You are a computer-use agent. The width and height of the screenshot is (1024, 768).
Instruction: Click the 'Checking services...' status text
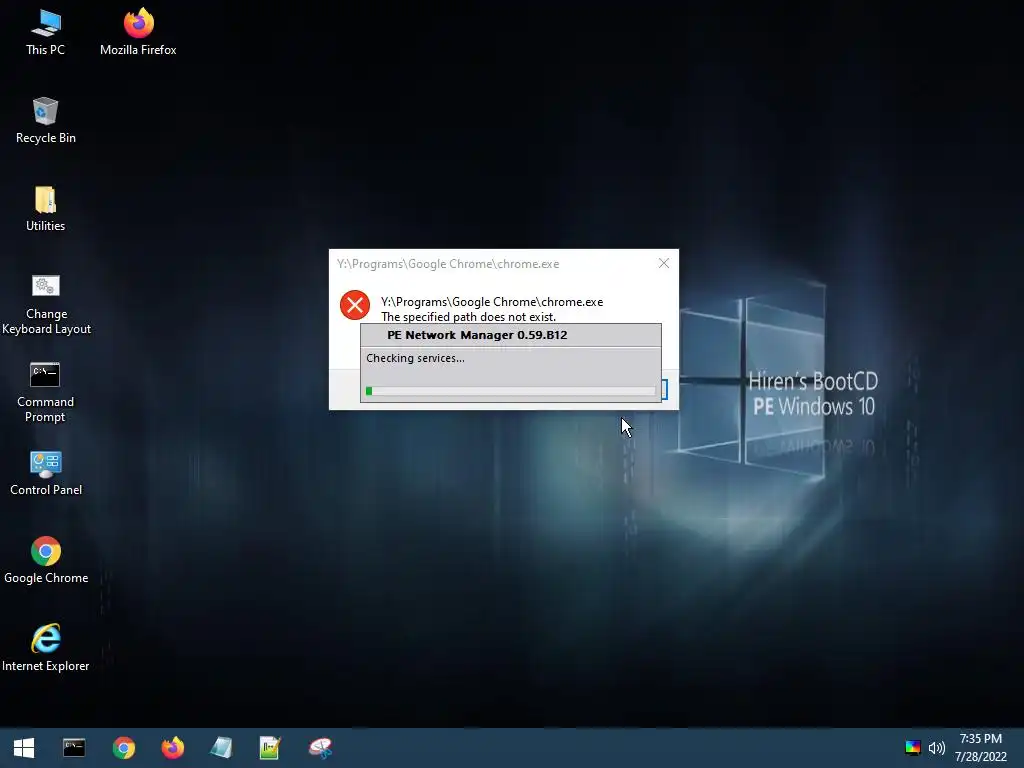coord(415,358)
